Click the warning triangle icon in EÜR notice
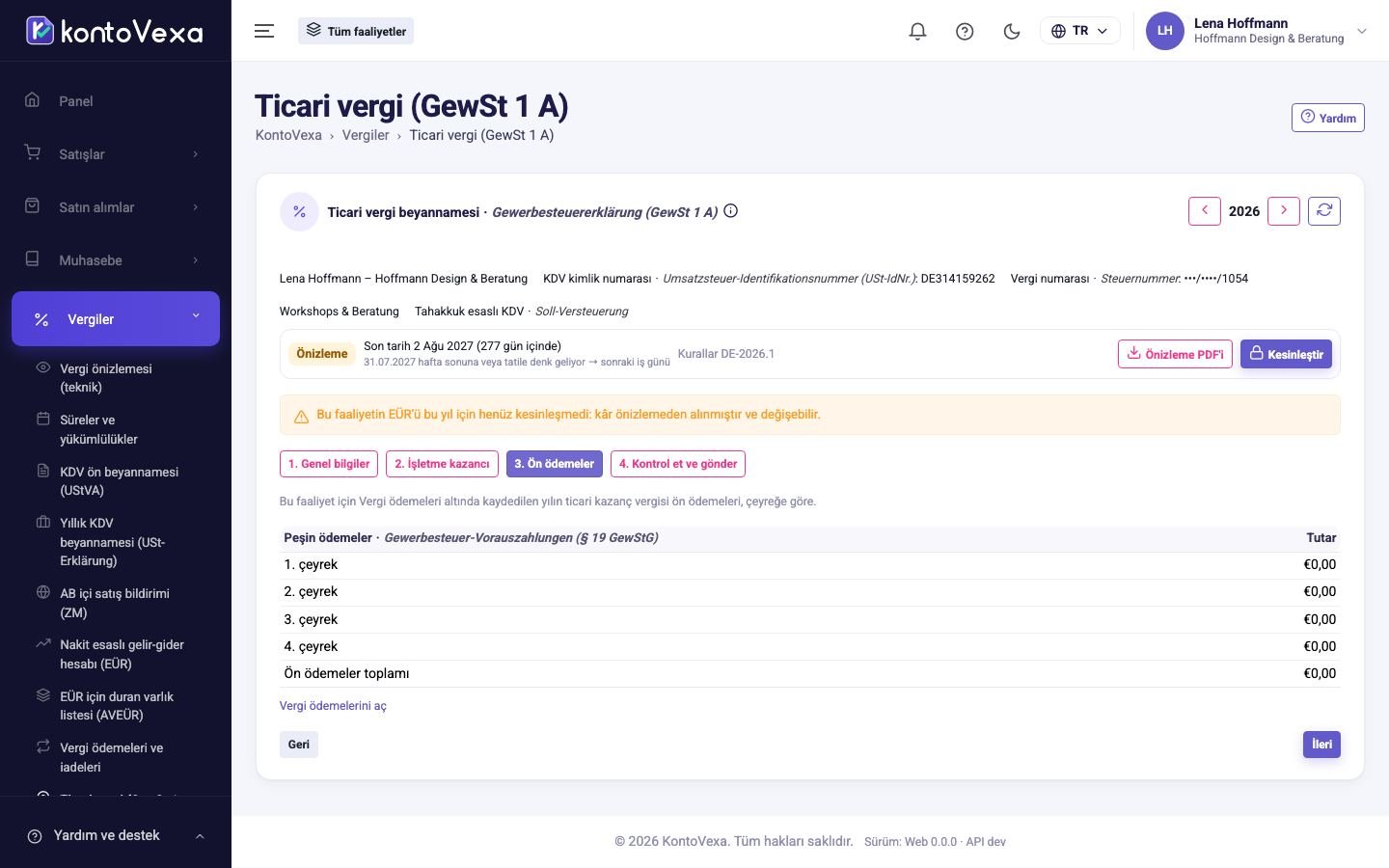Viewport: 1389px width, 868px height. 301,416
